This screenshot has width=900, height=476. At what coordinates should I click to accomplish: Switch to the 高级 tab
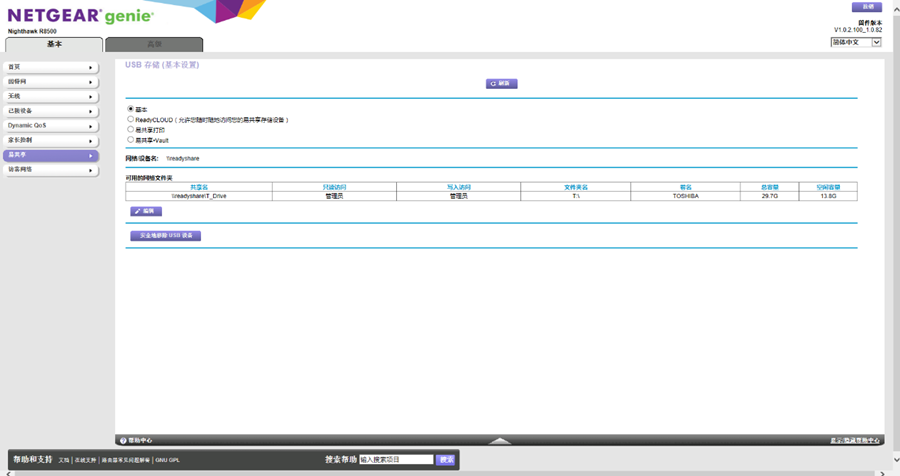tap(154, 45)
